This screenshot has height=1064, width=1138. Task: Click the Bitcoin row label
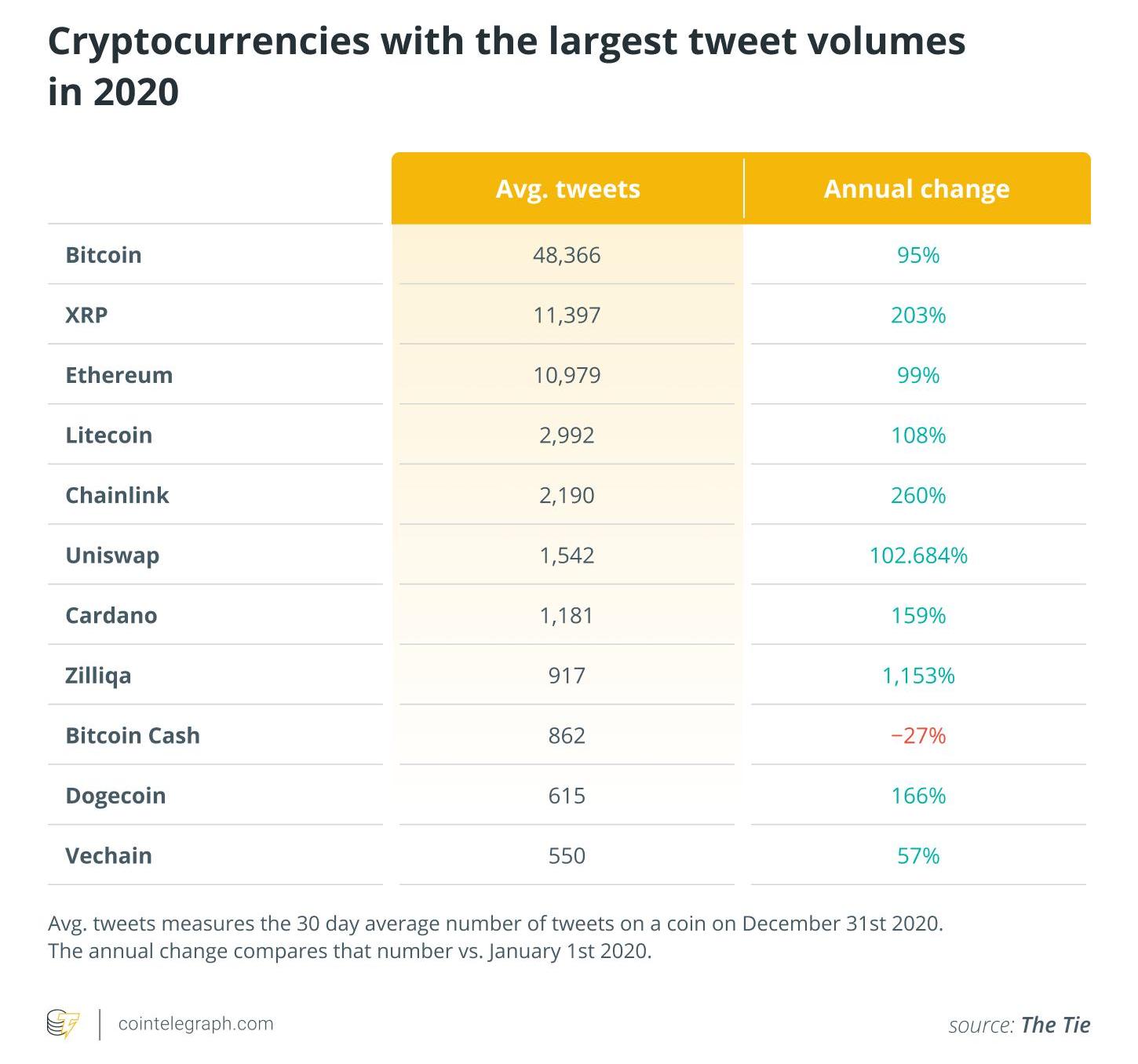click(x=104, y=255)
